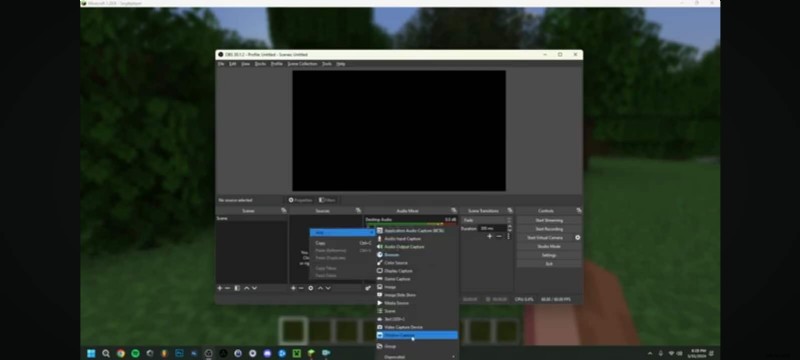The image size is (800, 360).
Task: Move scene up arrow
Action: point(246,288)
